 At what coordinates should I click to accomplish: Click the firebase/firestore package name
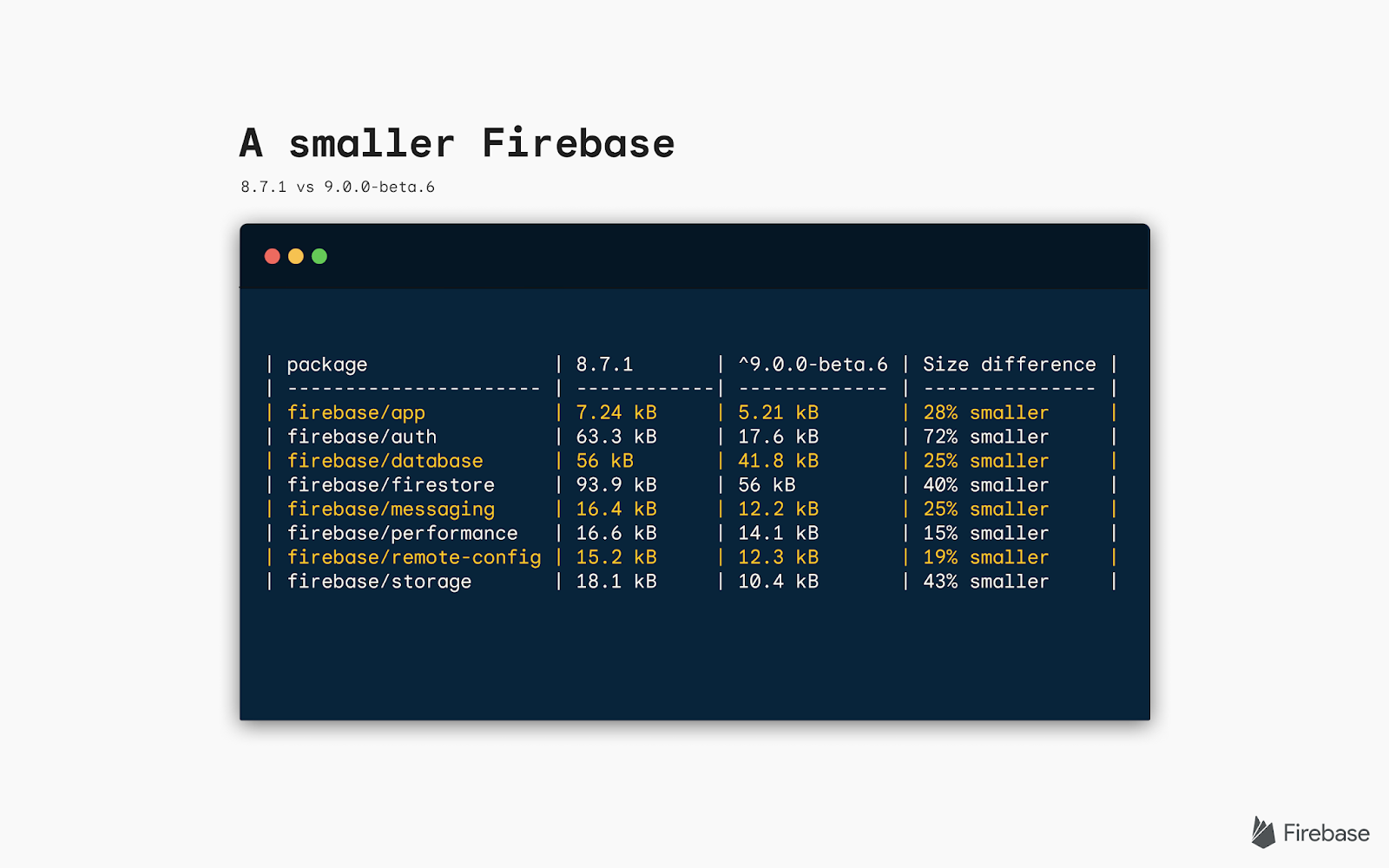tap(391, 485)
